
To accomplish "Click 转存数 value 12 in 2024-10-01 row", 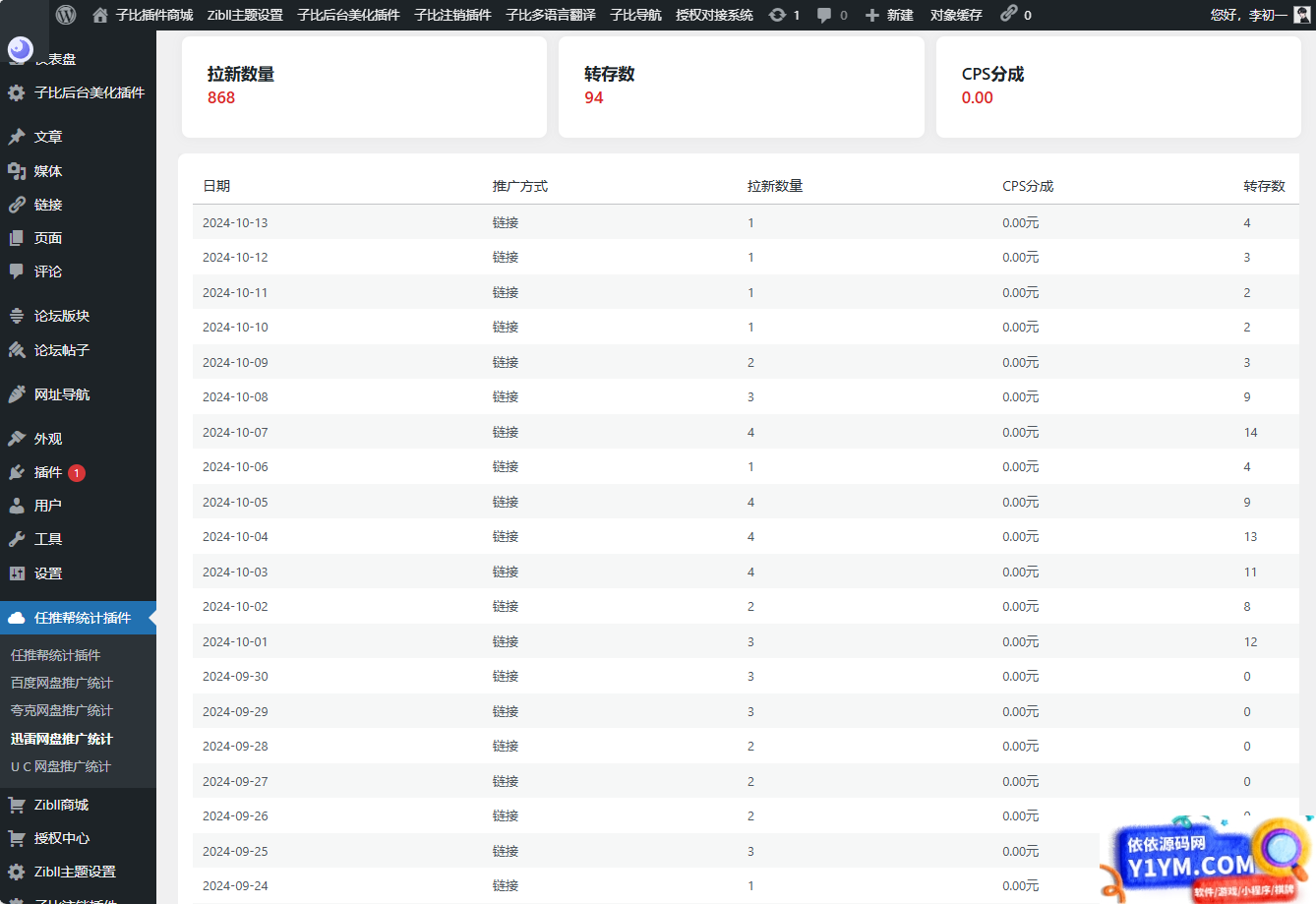I will (1250, 642).
